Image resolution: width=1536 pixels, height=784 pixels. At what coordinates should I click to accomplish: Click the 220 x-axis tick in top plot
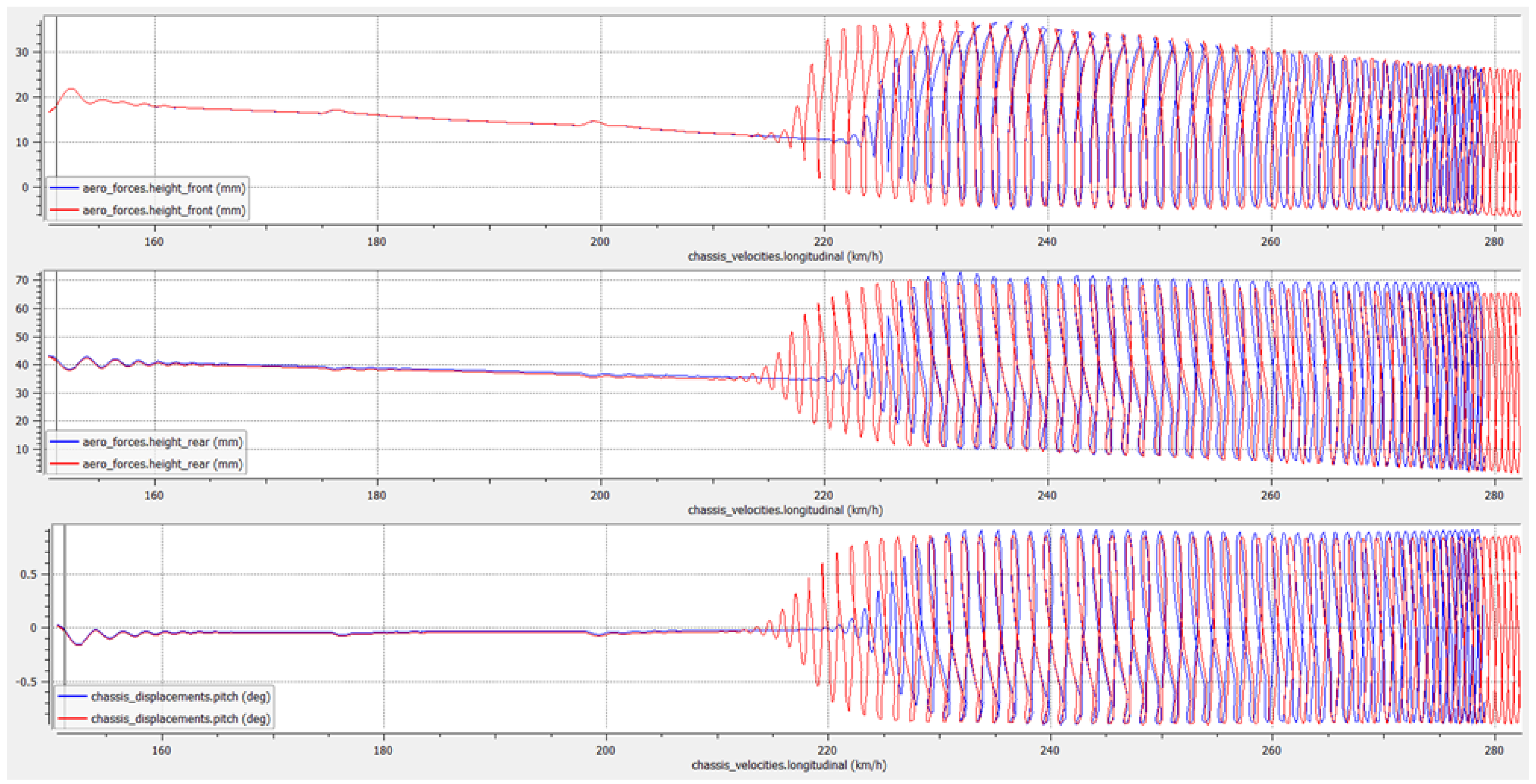(824, 242)
